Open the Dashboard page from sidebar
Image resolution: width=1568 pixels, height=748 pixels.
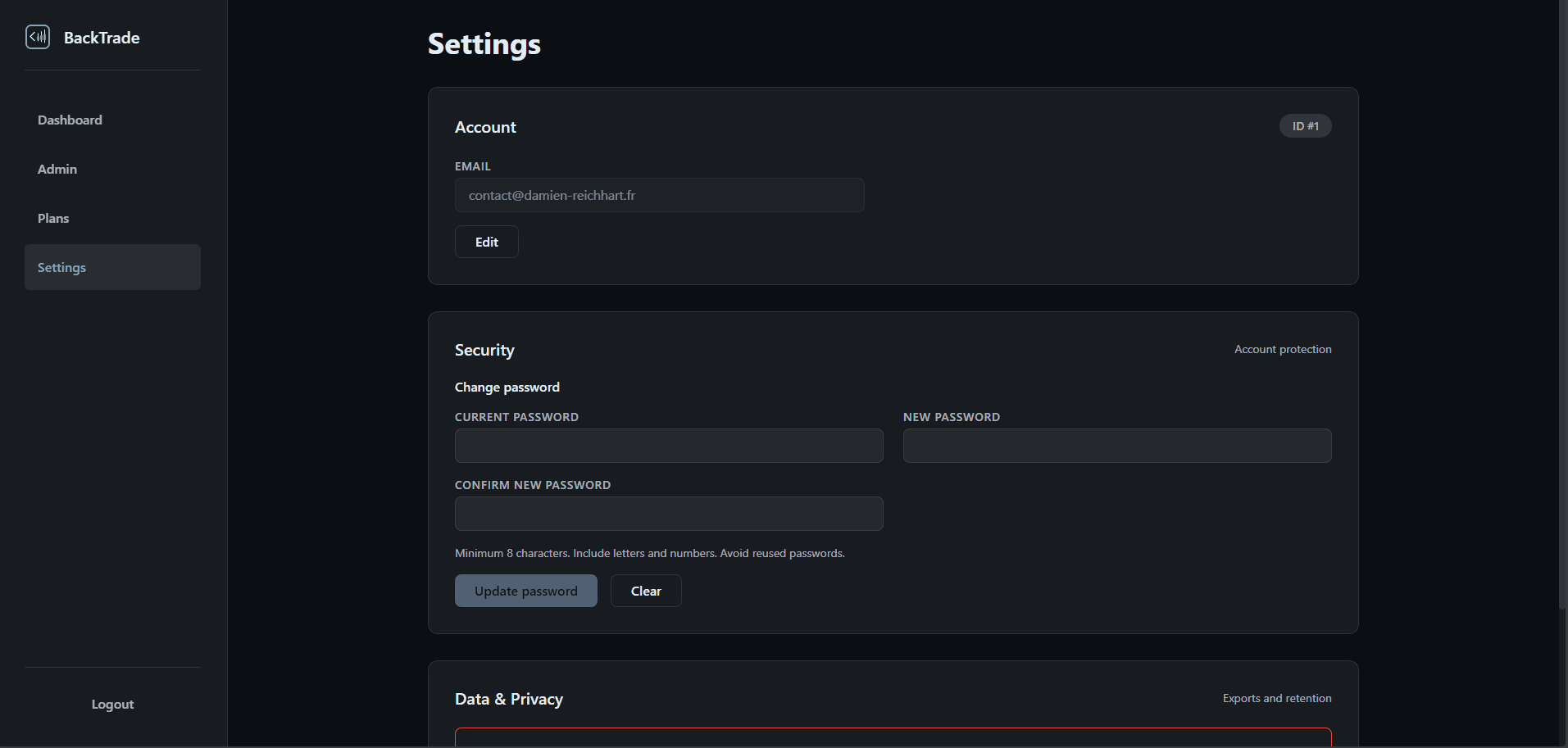[70, 120]
